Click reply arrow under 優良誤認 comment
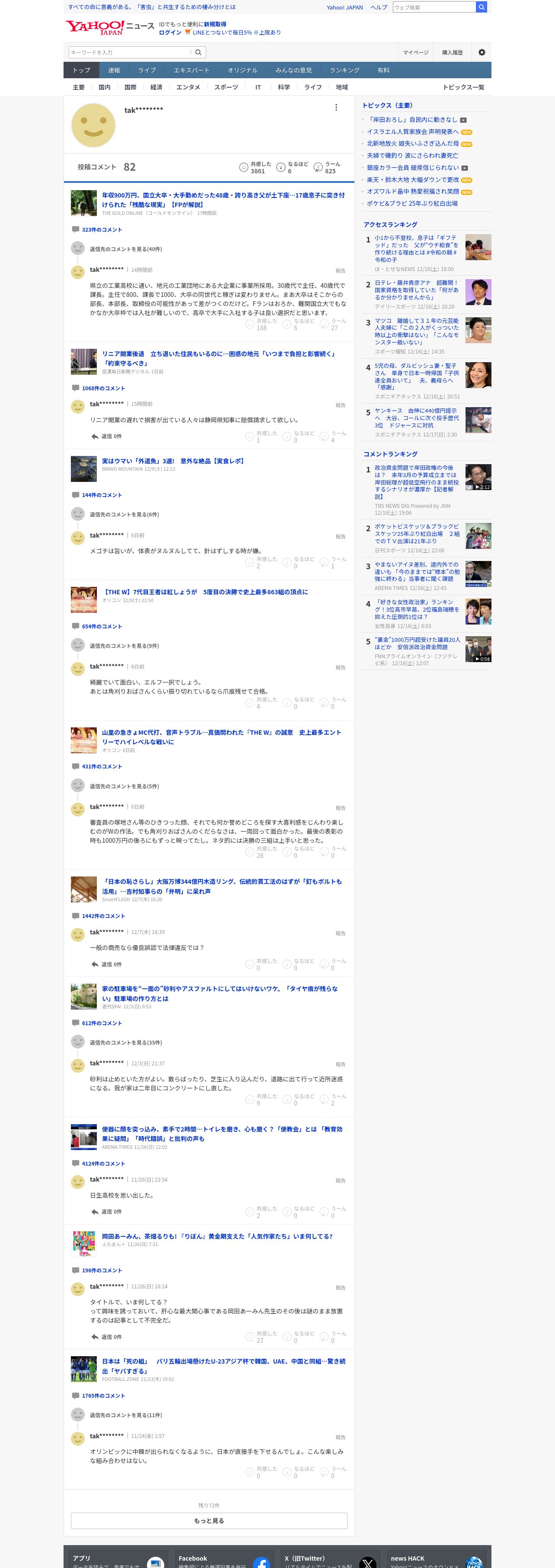Image resolution: width=555 pixels, height=1568 pixels. click(x=95, y=964)
